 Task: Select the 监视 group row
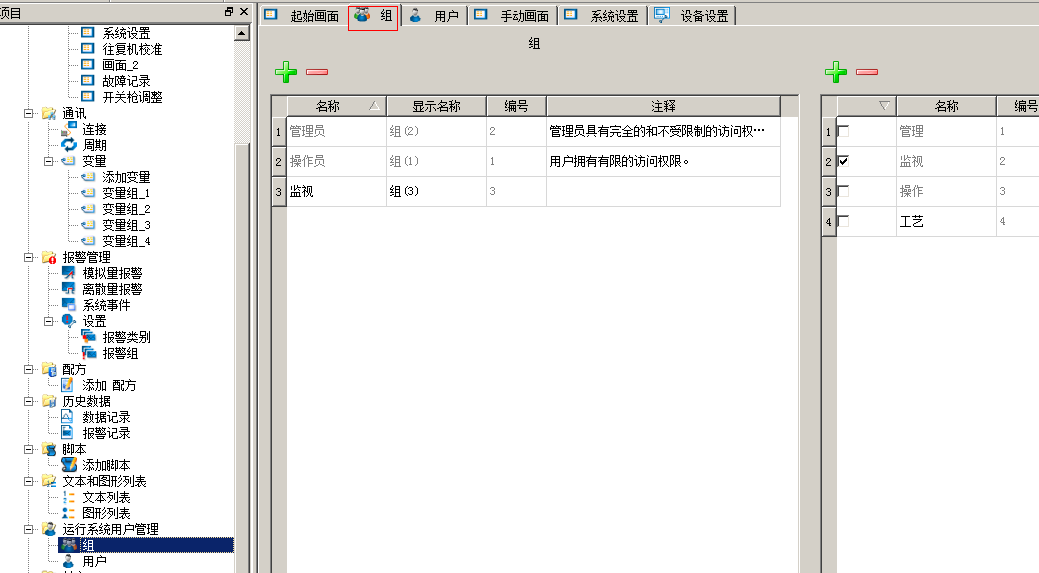coord(527,191)
